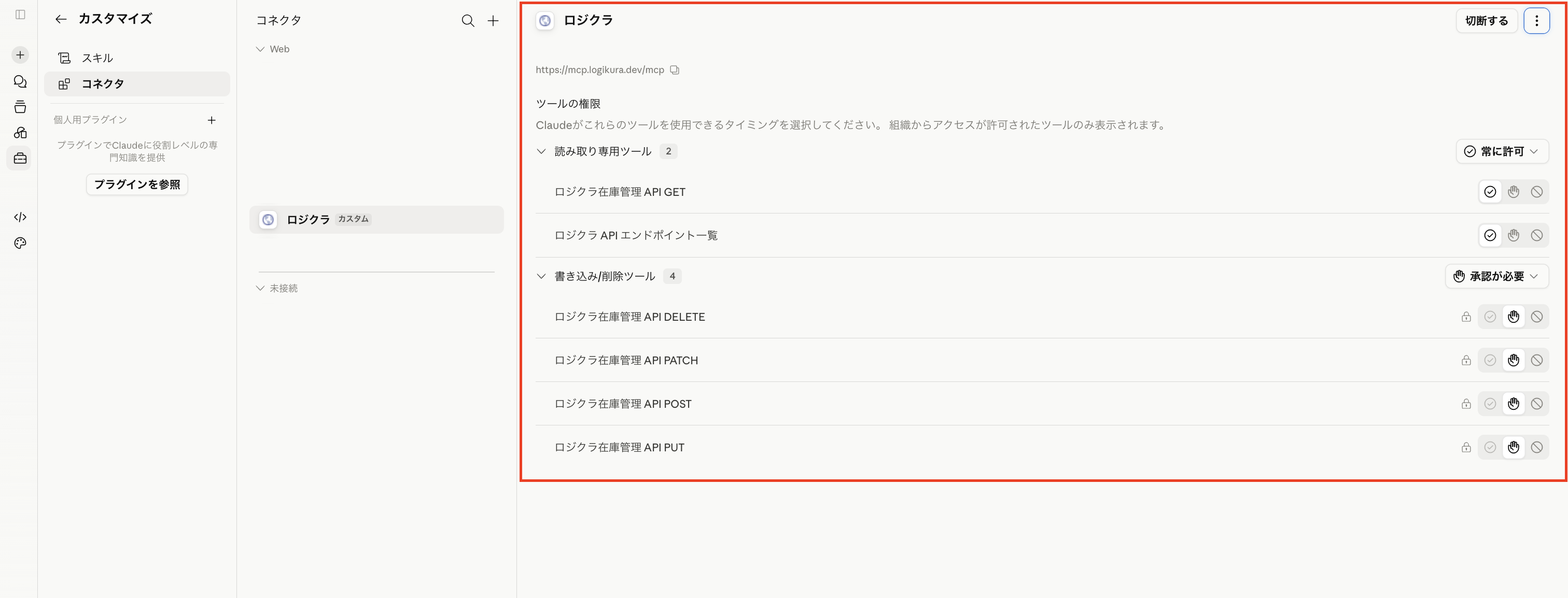1568x598 pixels.
Task: Click the ロジクラ在庫管理 API DELETE label
Action: (x=629, y=317)
